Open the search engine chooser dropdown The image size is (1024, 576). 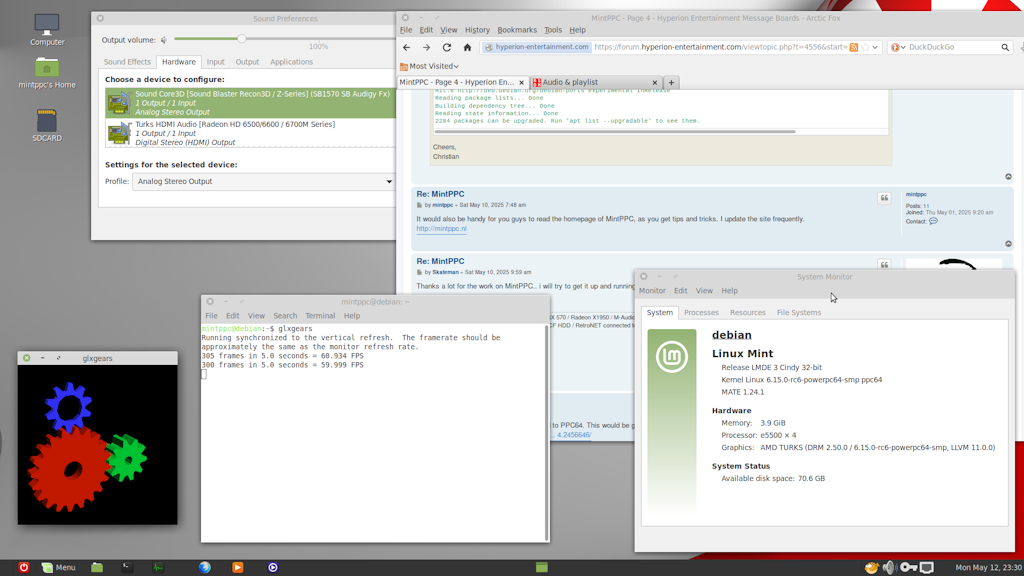898,47
